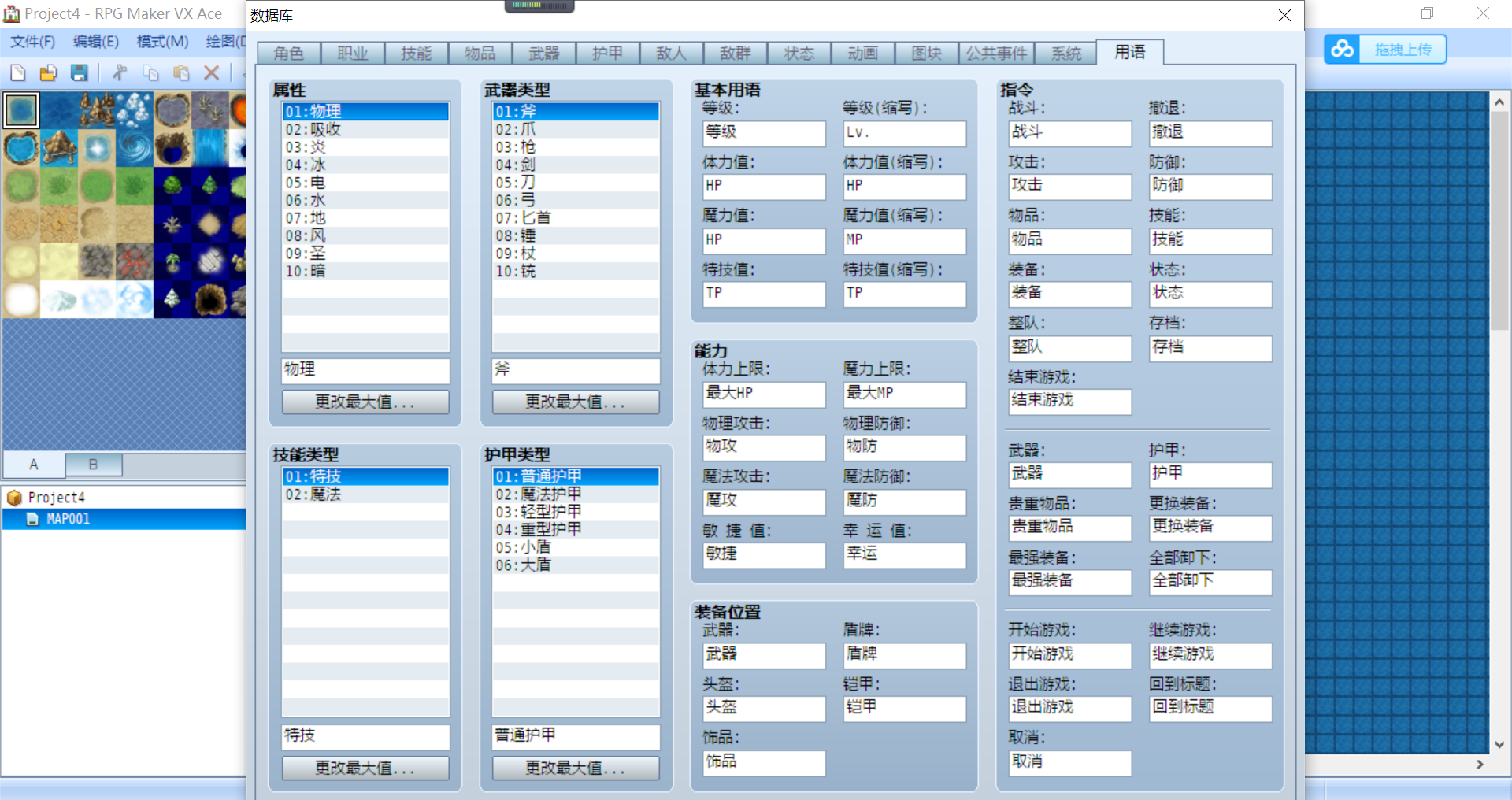Viewport: 1512px width, 800px height.
Task: Switch to the 角色 tab in the database
Action: pyautogui.click(x=289, y=53)
